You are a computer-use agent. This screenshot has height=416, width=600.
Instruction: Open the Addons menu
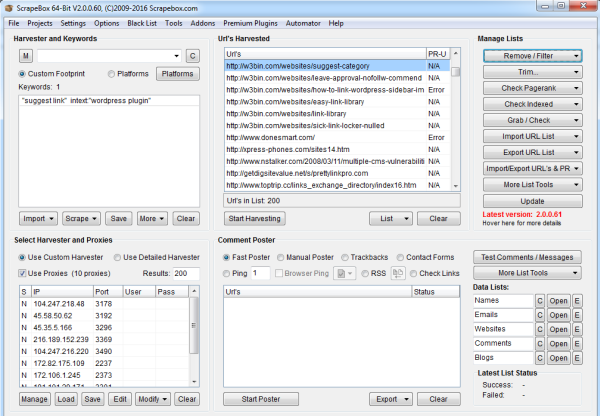click(x=202, y=23)
